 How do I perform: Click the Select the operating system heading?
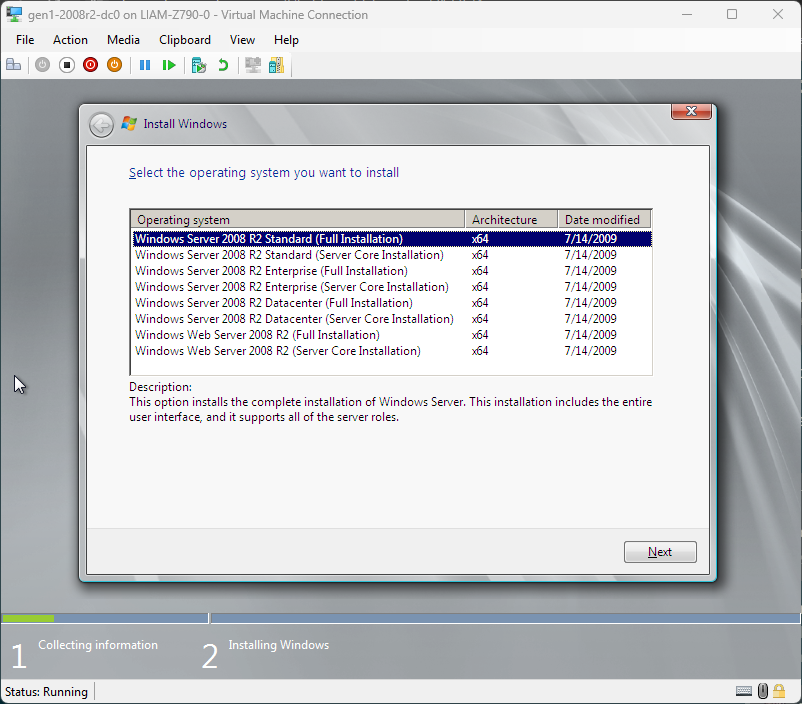point(264,173)
